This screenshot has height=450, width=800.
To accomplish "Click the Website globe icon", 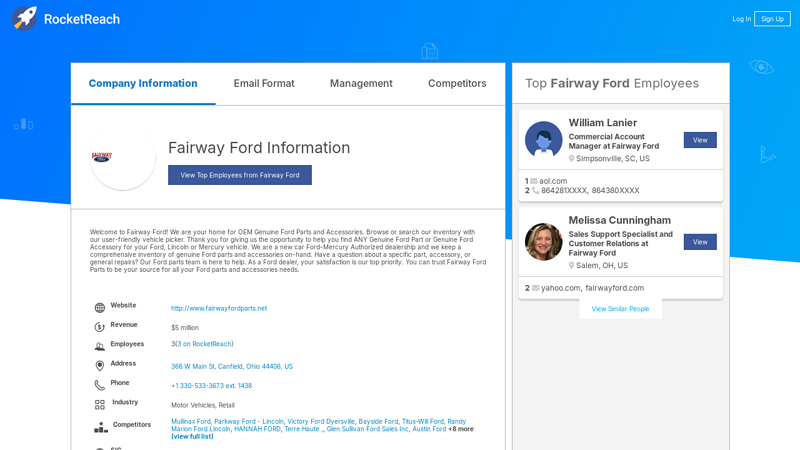I will tap(99, 308).
